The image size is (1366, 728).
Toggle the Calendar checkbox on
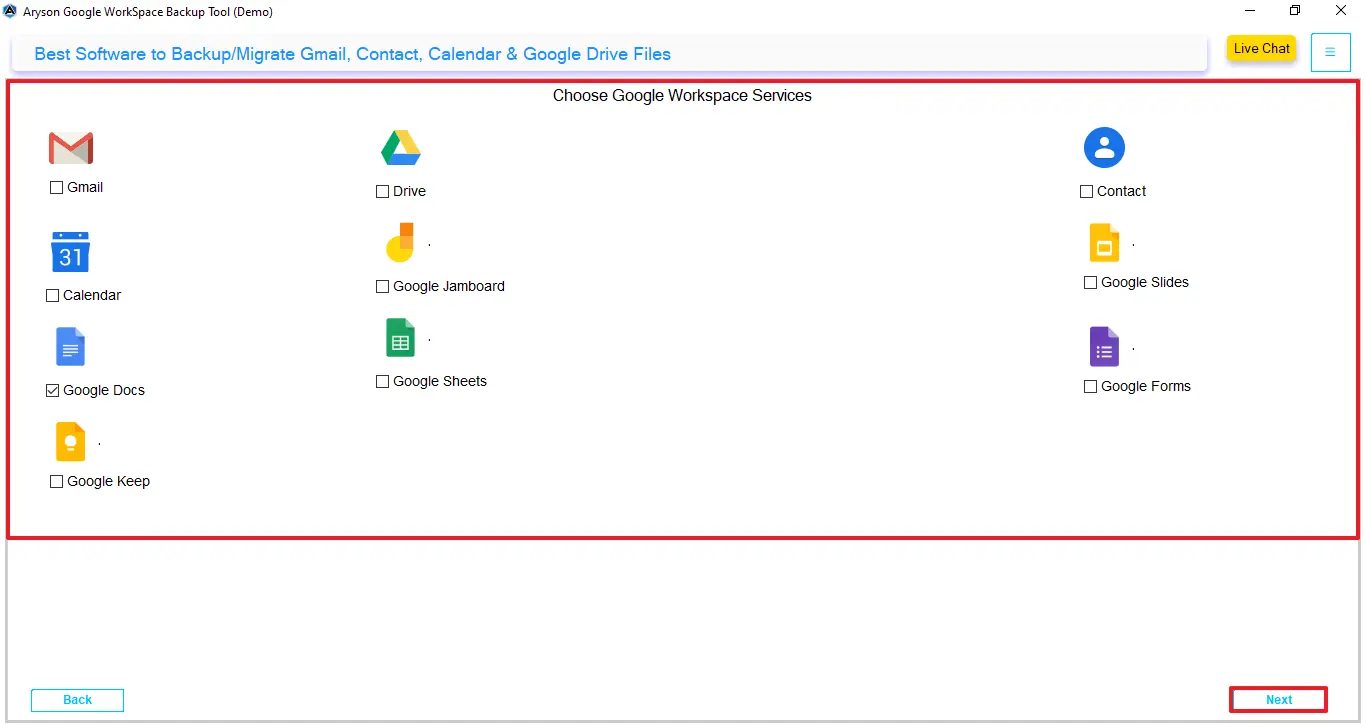click(x=52, y=295)
